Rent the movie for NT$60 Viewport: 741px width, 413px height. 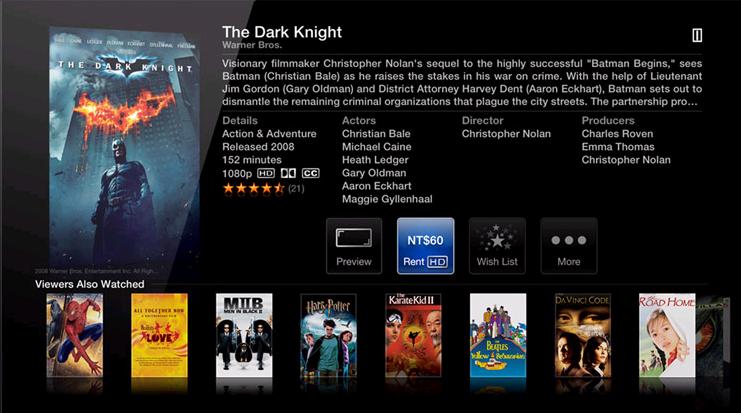[425, 246]
